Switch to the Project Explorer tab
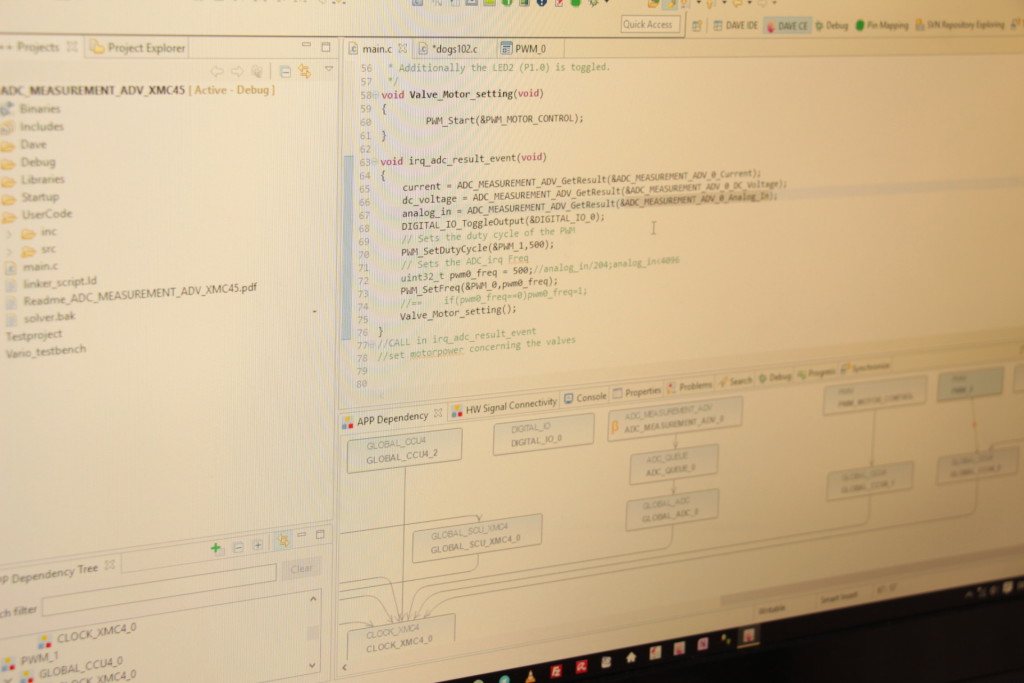 pyautogui.click(x=145, y=48)
